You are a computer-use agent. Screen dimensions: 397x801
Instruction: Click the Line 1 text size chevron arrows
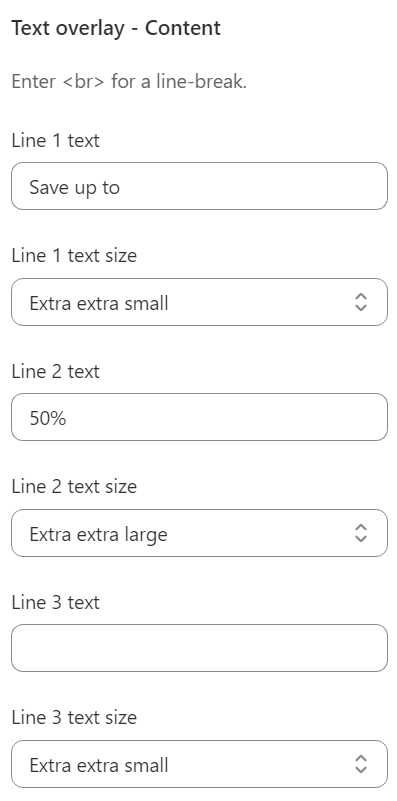point(361,302)
